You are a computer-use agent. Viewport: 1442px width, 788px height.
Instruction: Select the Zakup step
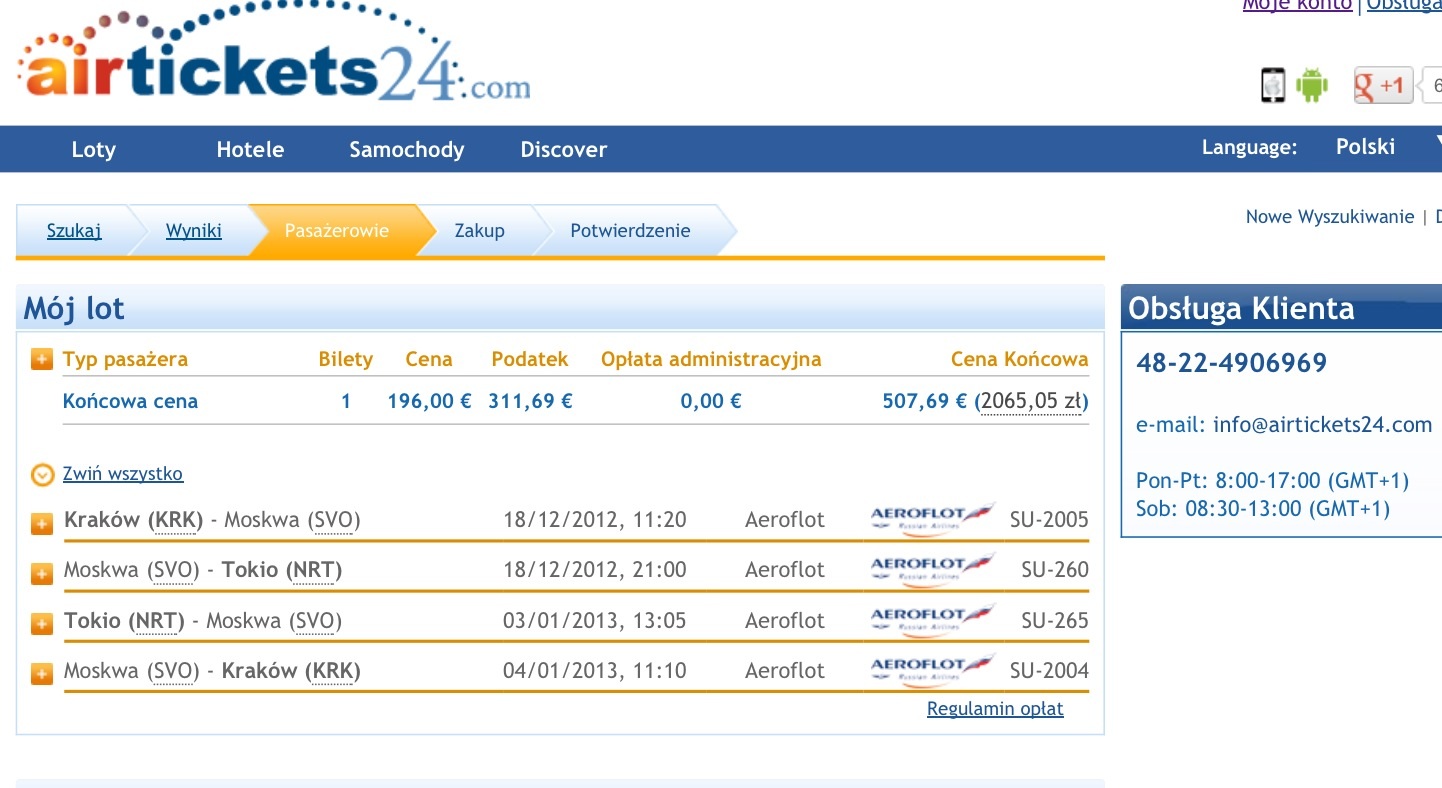coord(480,231)
